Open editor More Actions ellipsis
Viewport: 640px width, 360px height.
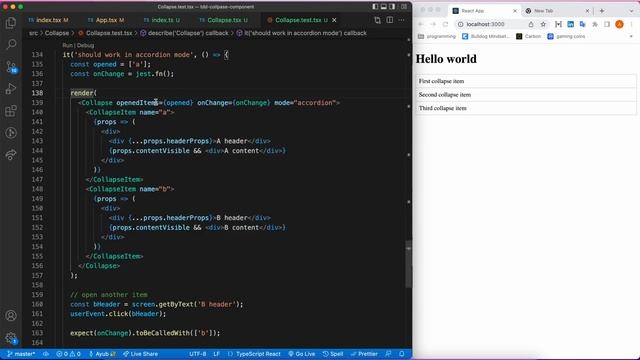402,20
